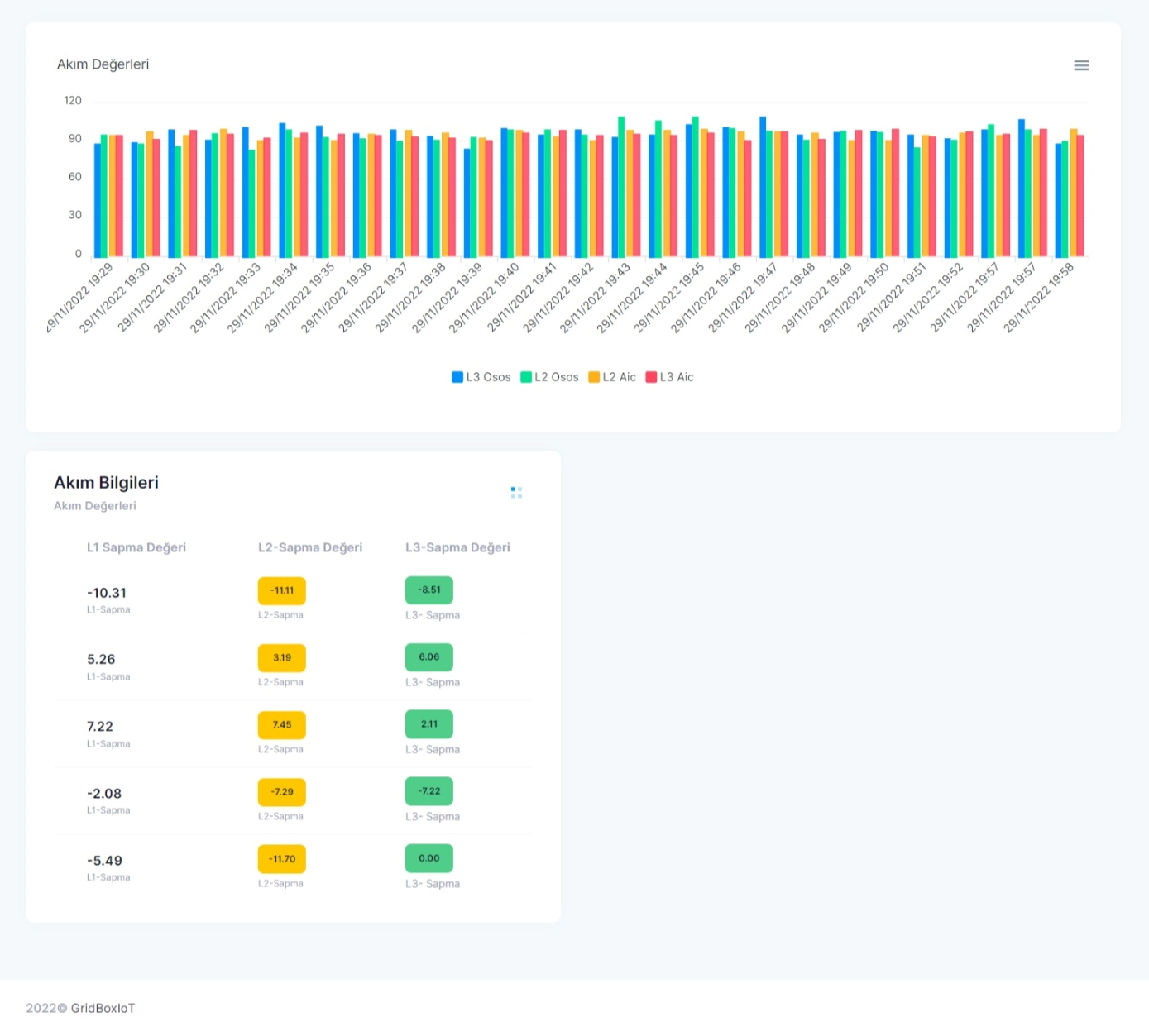Click the yellow -11.70 badge

click(282, 859)
